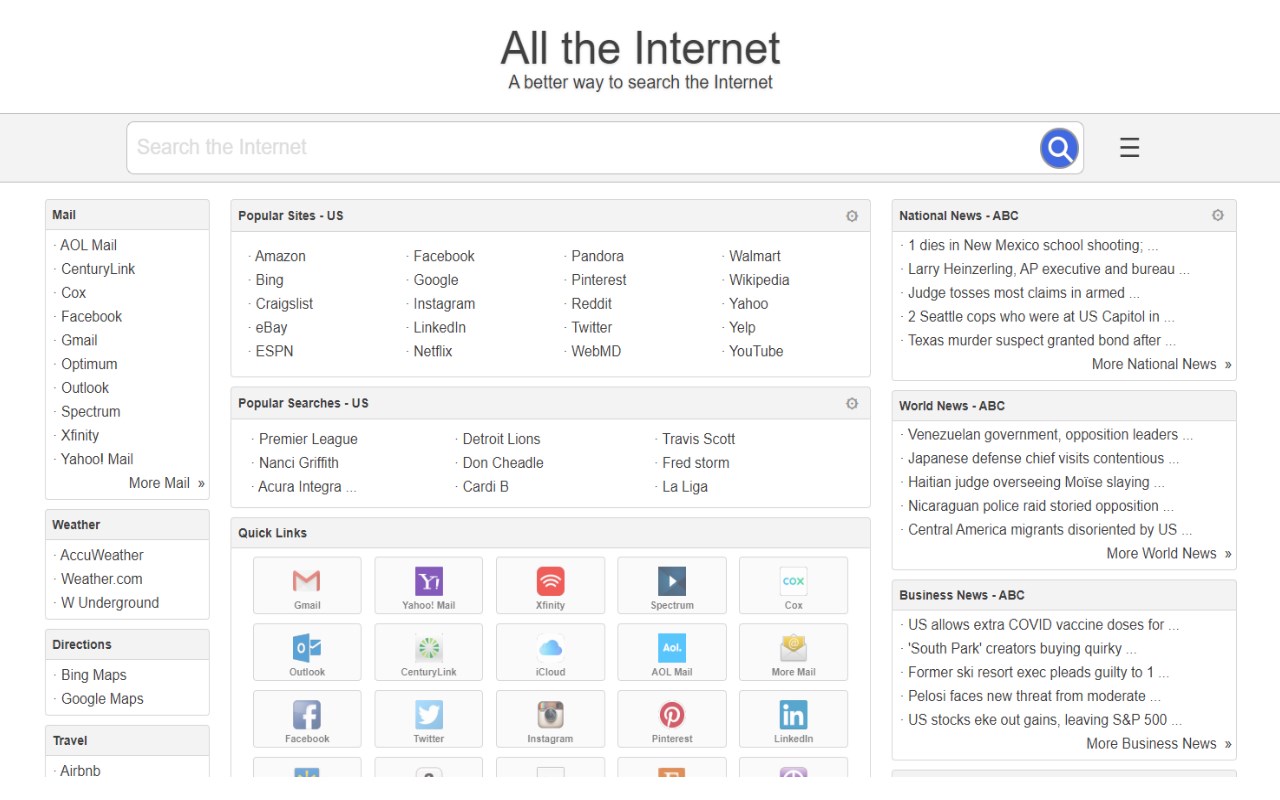
Task: Read Texas murder suspect headline
Action: pyautogui.click(x=1042, y=340)
